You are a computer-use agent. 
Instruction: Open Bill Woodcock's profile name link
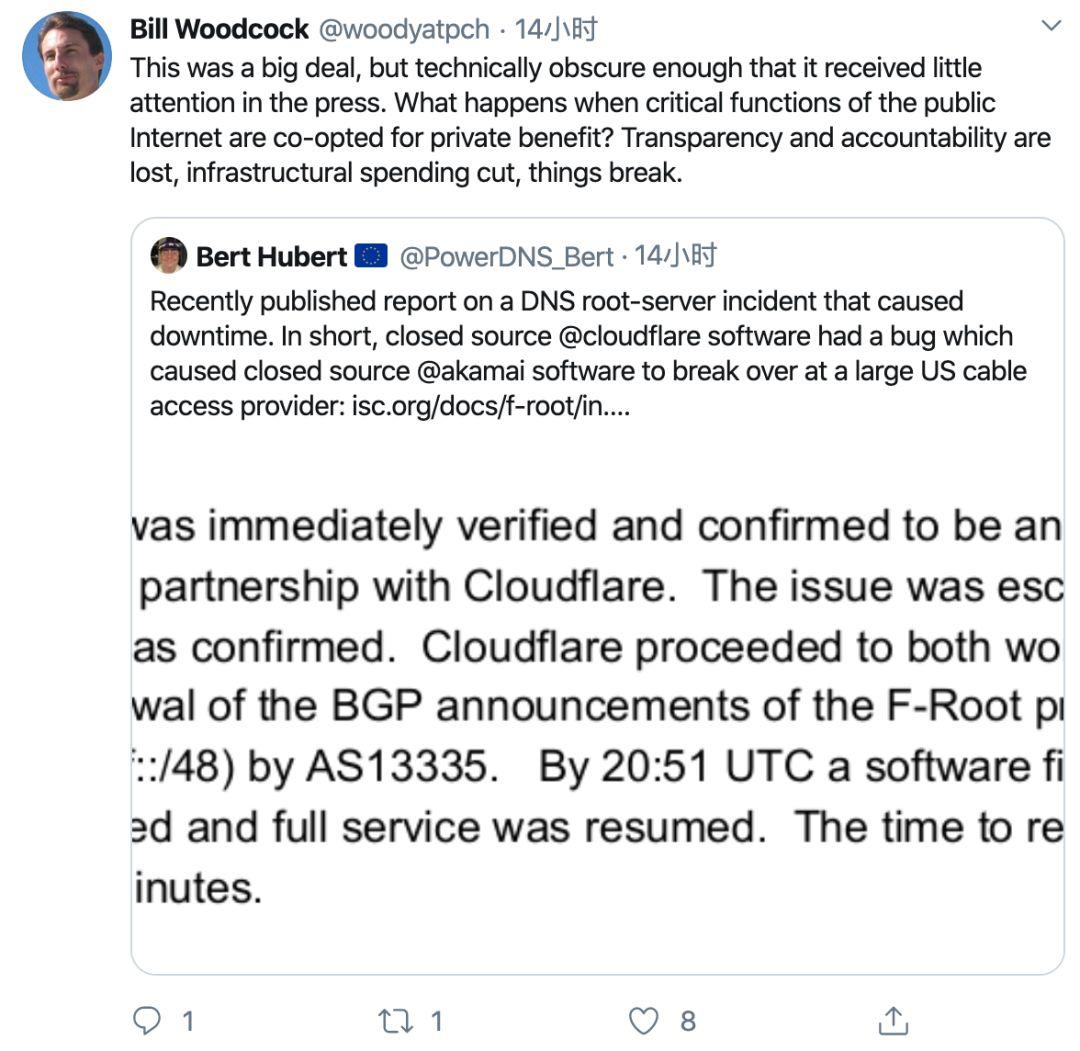tap(219, 29)
